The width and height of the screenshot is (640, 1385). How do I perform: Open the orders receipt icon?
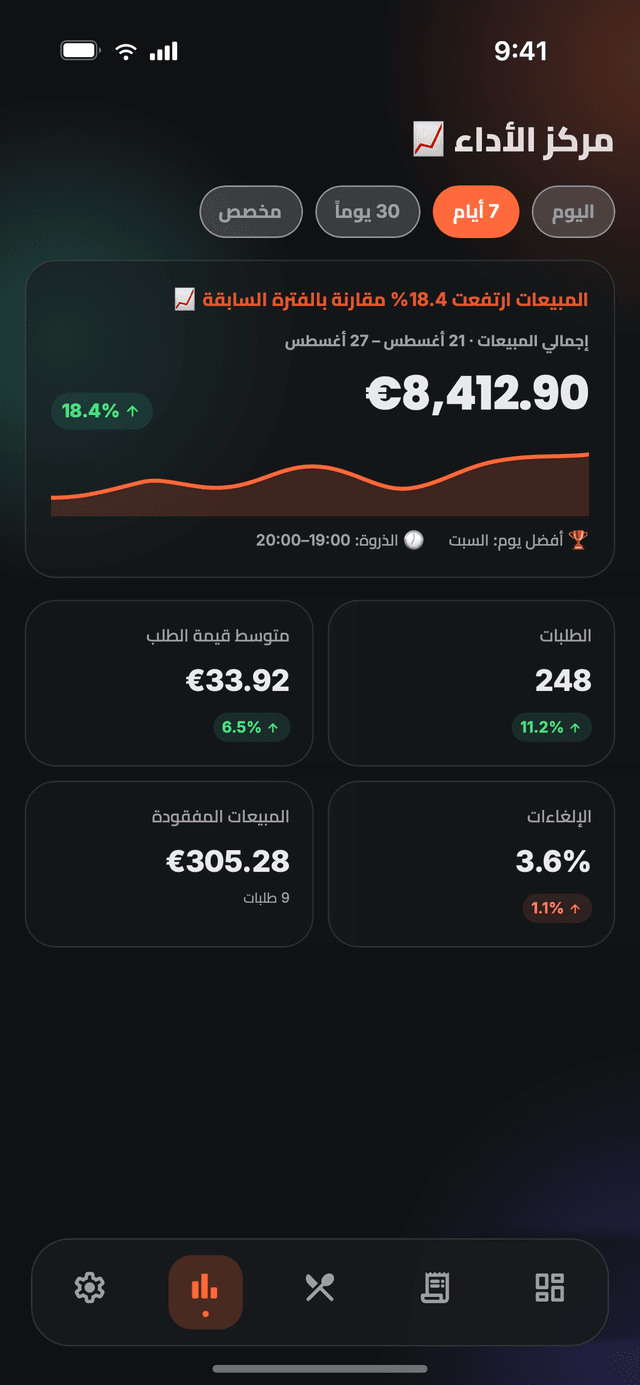tap(435, 1287)
